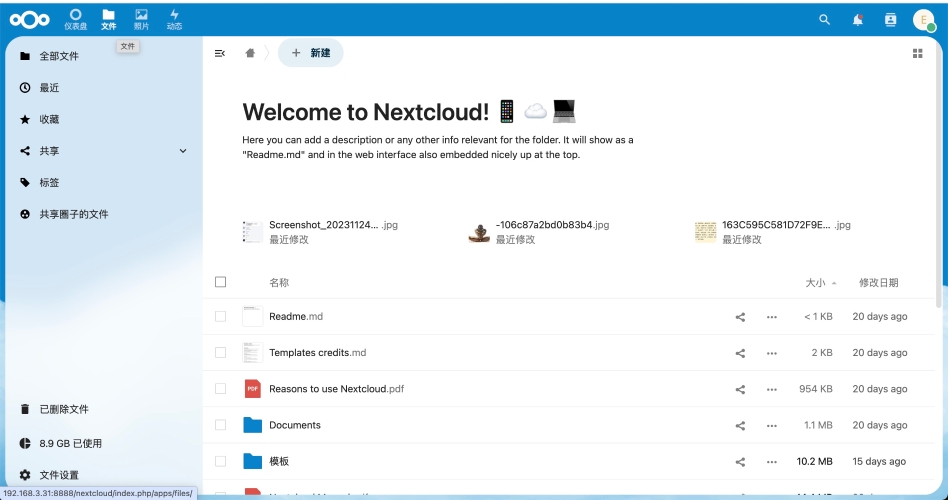Toggle the select-all files checkbox
This screenshot has width=948, height=500.
[x=221, y=282]
